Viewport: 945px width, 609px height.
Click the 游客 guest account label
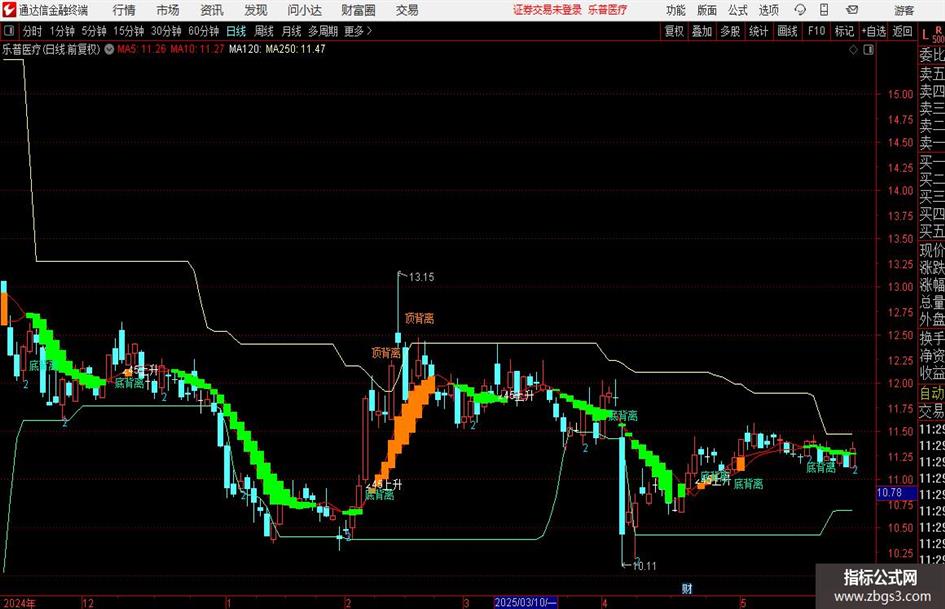click(x=903, y=10)
